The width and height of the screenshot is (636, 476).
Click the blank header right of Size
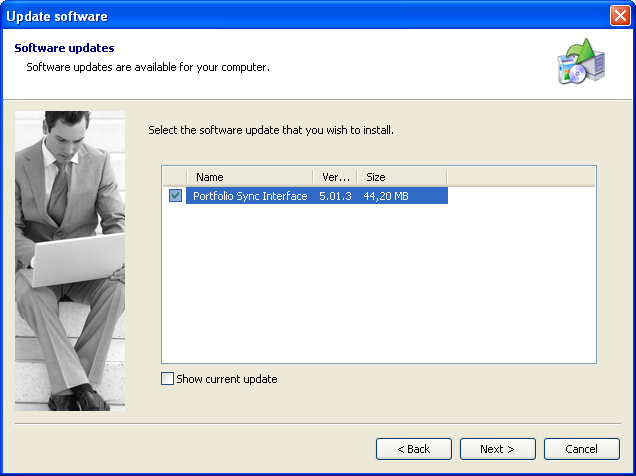520,177
